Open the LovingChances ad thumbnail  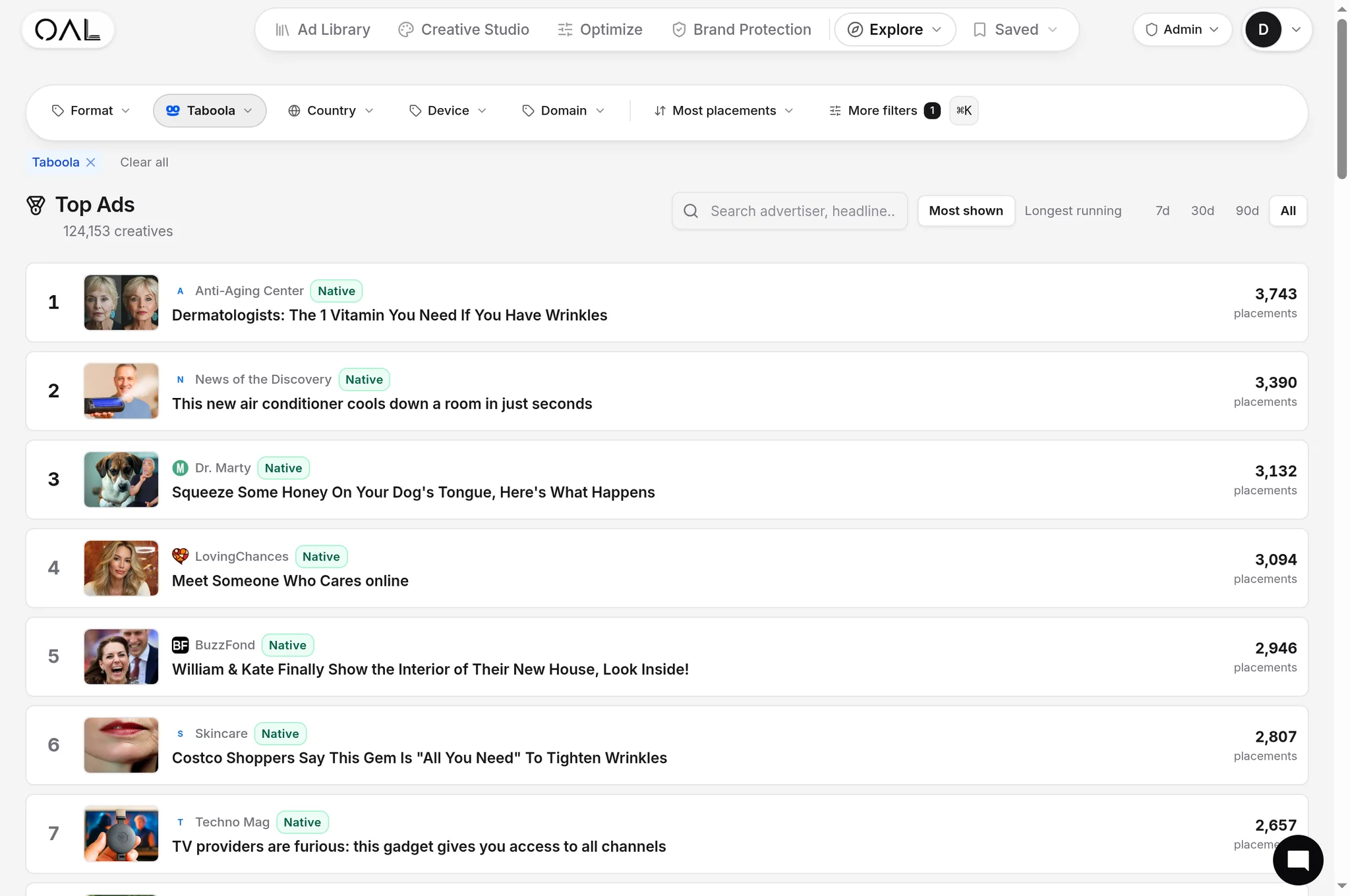coord(121,568)
